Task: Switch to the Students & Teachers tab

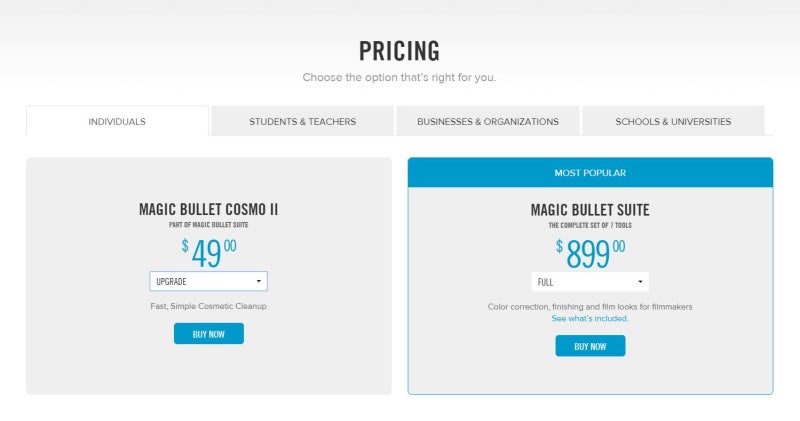Action: coord(303,121)
